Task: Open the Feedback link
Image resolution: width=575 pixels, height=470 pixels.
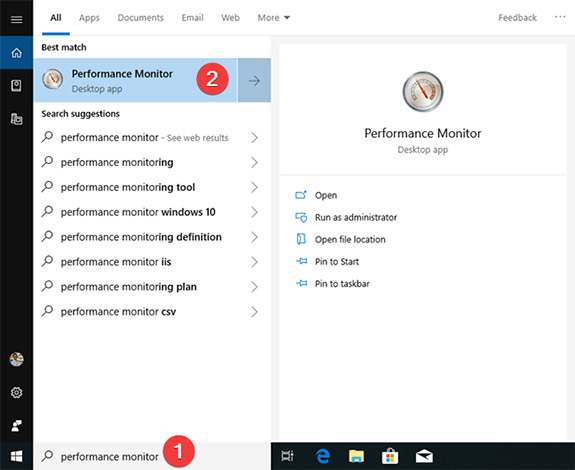Action: pos(517,18)
